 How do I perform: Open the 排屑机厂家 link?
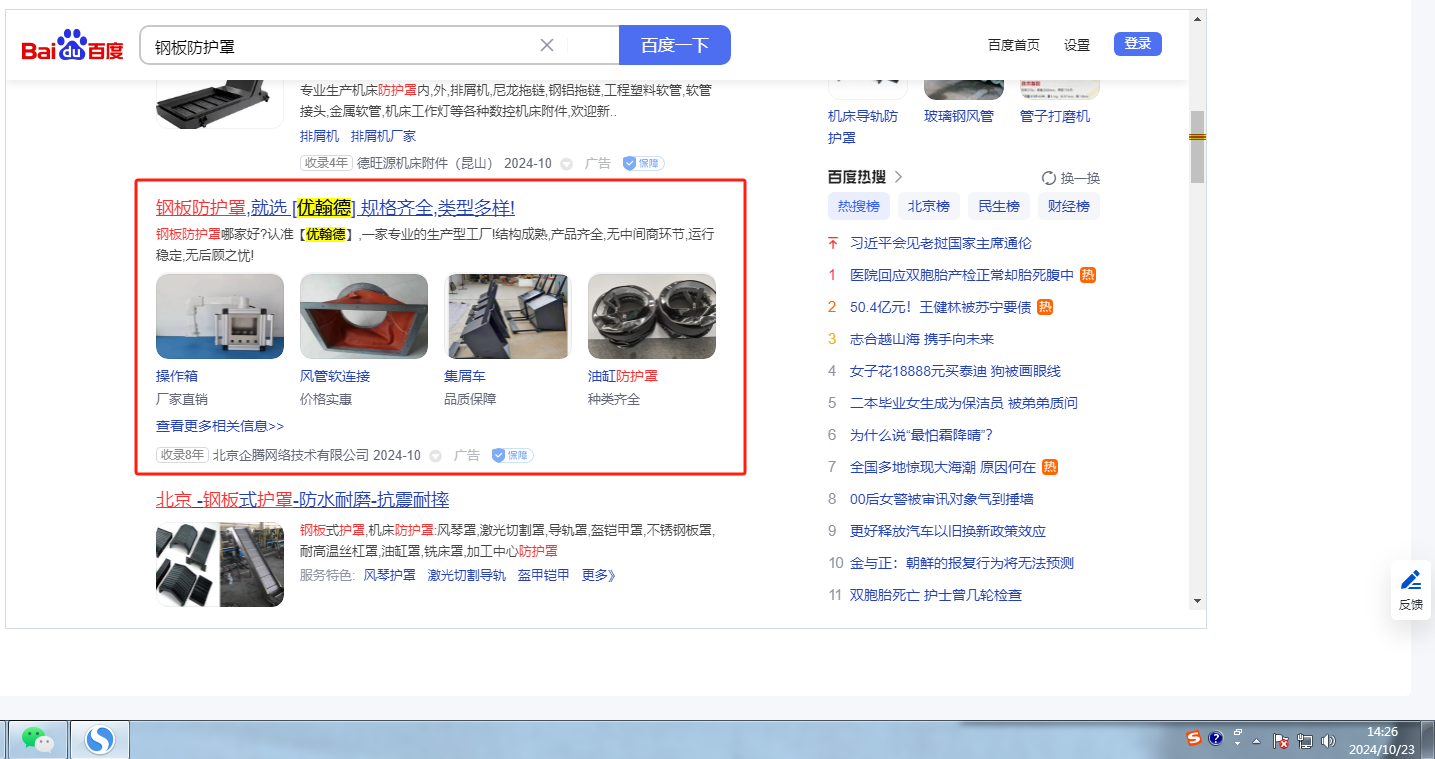[383, 136]
